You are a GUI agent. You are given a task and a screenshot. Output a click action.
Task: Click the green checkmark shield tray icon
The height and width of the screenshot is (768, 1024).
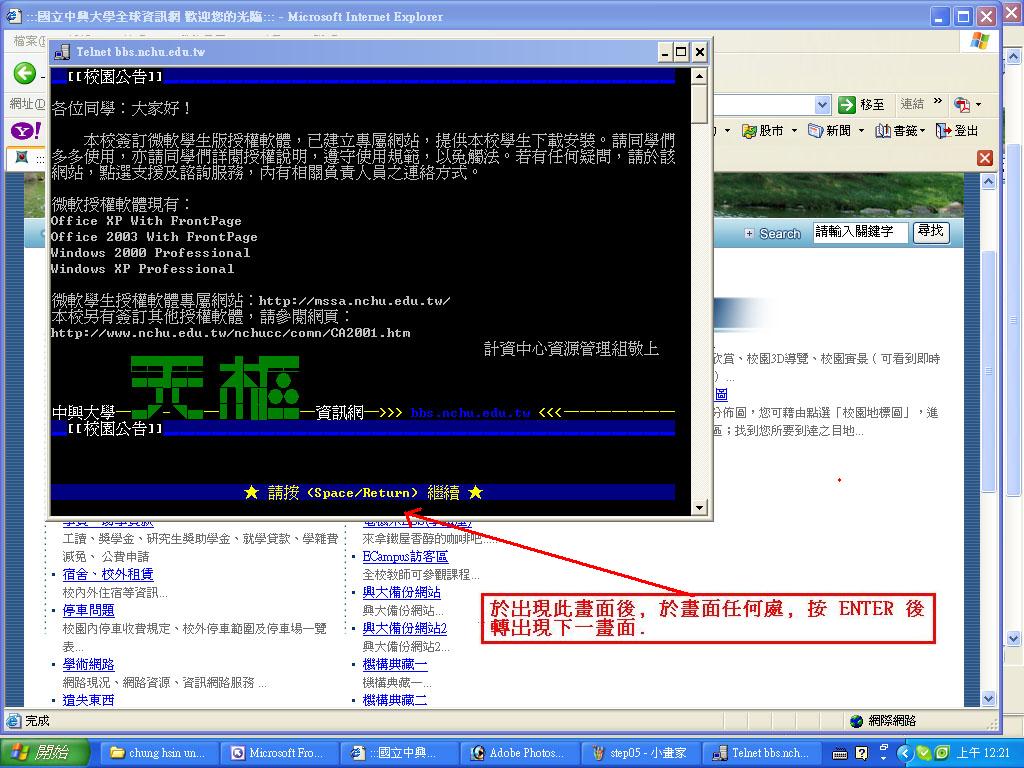click(923, 754)
